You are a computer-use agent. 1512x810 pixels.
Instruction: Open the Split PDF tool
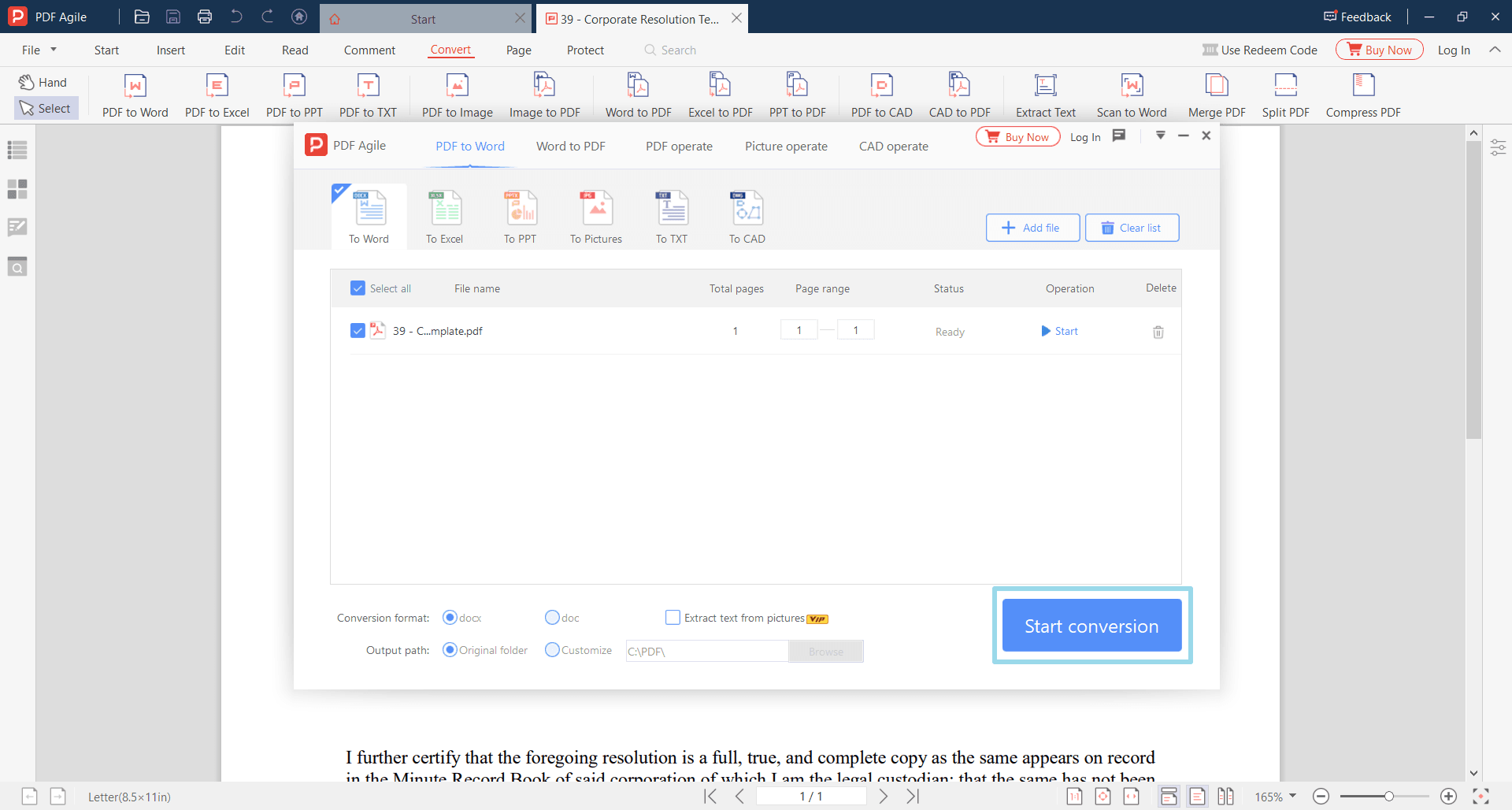tap(1286, 95)
